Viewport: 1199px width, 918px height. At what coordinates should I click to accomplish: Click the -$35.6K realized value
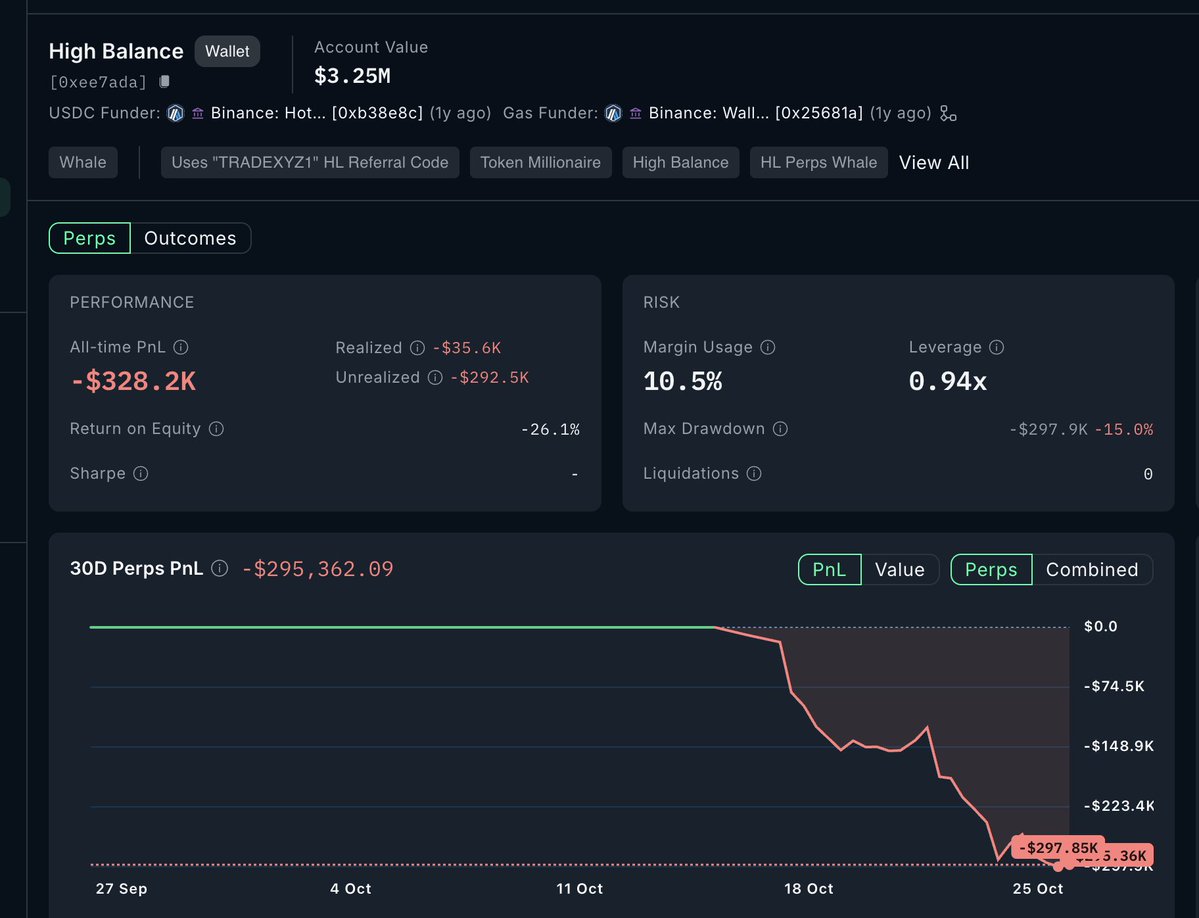(x=466, y=348)
